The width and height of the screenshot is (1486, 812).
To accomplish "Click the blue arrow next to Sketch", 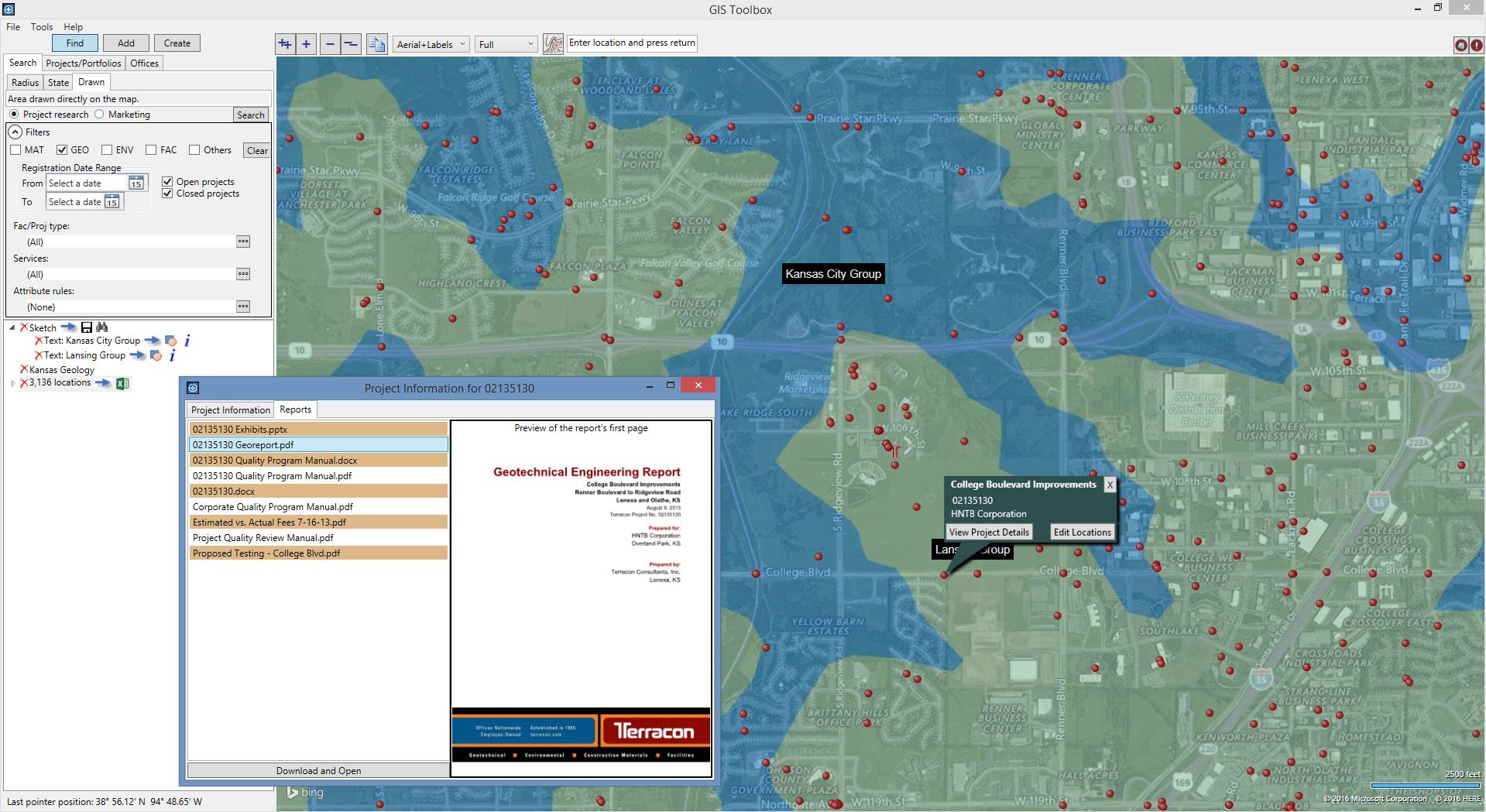I will pyautogui.click(x=68, y=327).
